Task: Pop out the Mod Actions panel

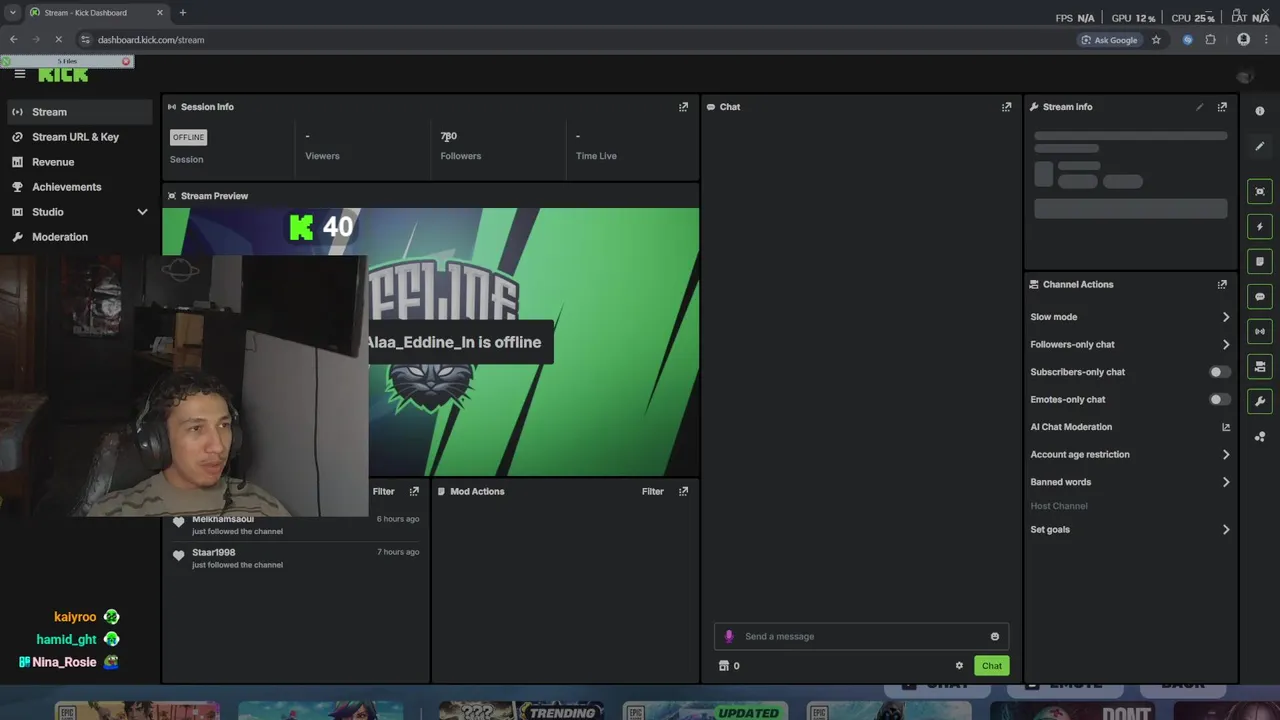Action: (x=683, y=492)
